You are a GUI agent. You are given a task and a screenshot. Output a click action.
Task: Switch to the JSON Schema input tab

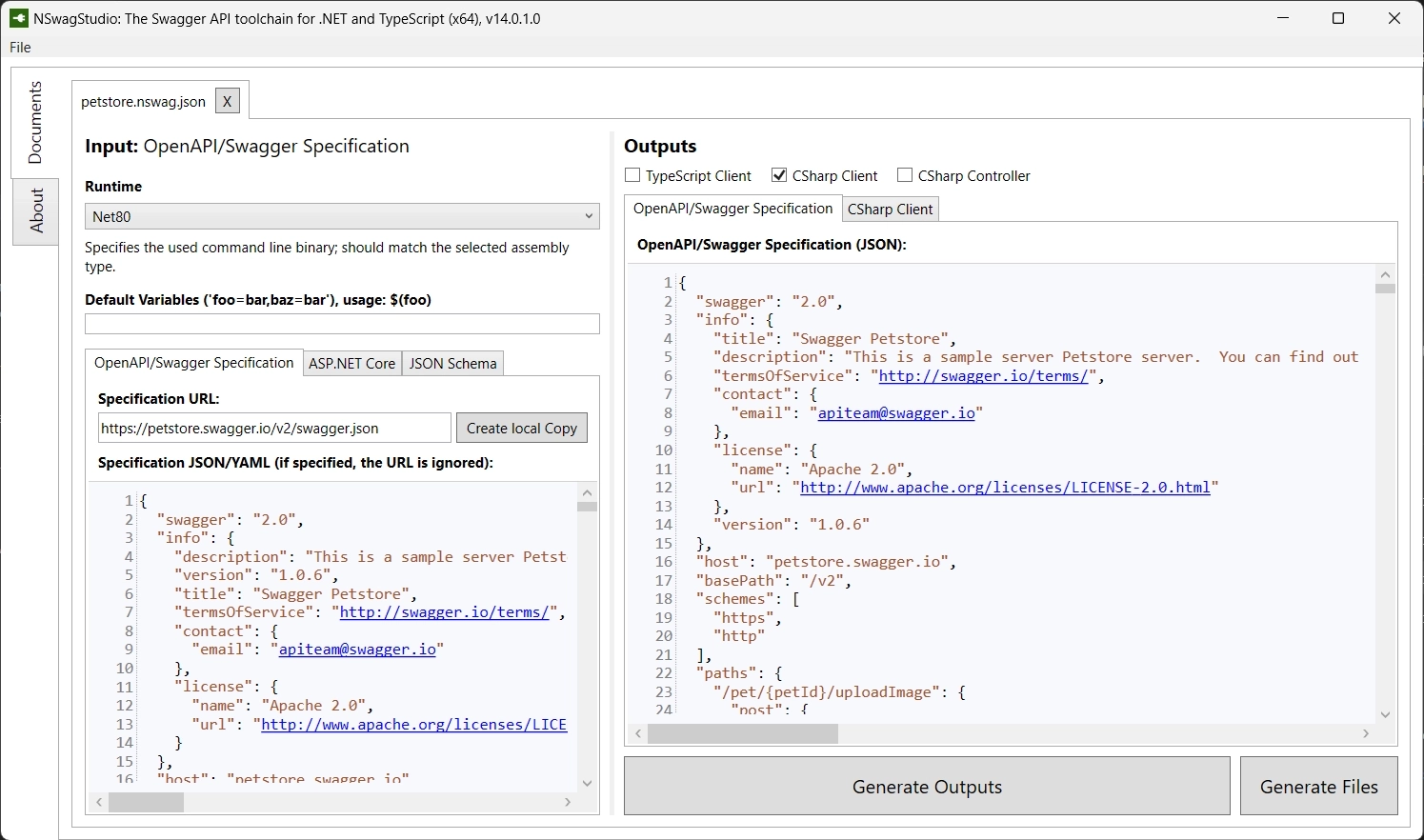tap(452, 364)
